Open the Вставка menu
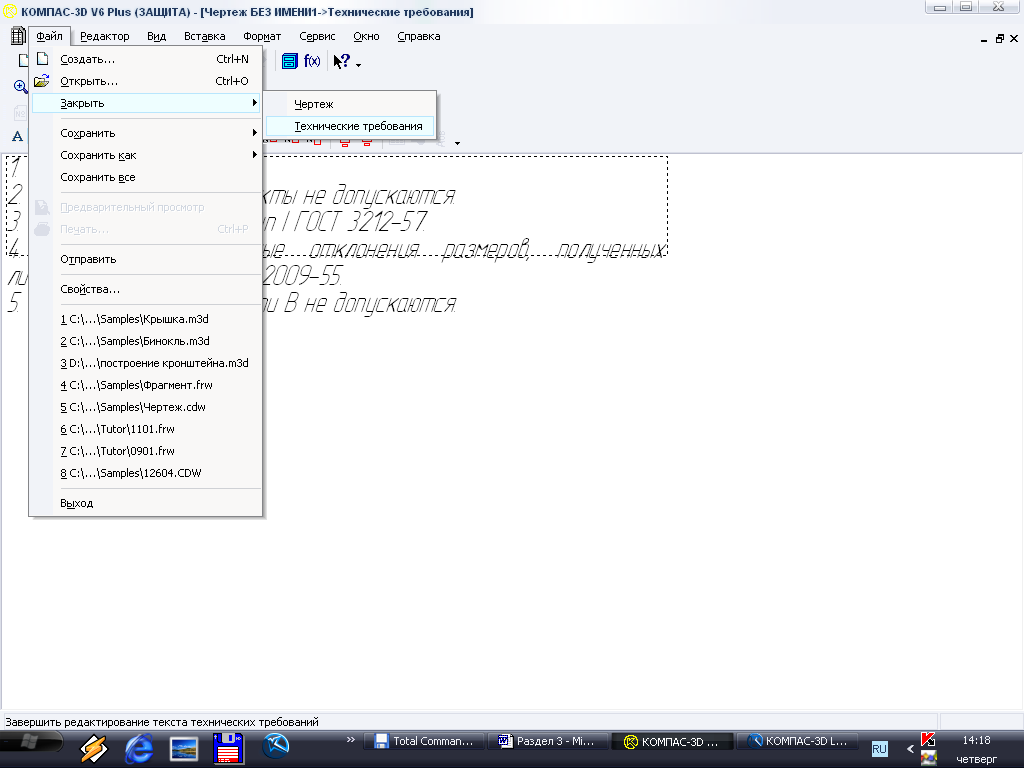The image size is (1024, 768). click(x=204, y=37)
